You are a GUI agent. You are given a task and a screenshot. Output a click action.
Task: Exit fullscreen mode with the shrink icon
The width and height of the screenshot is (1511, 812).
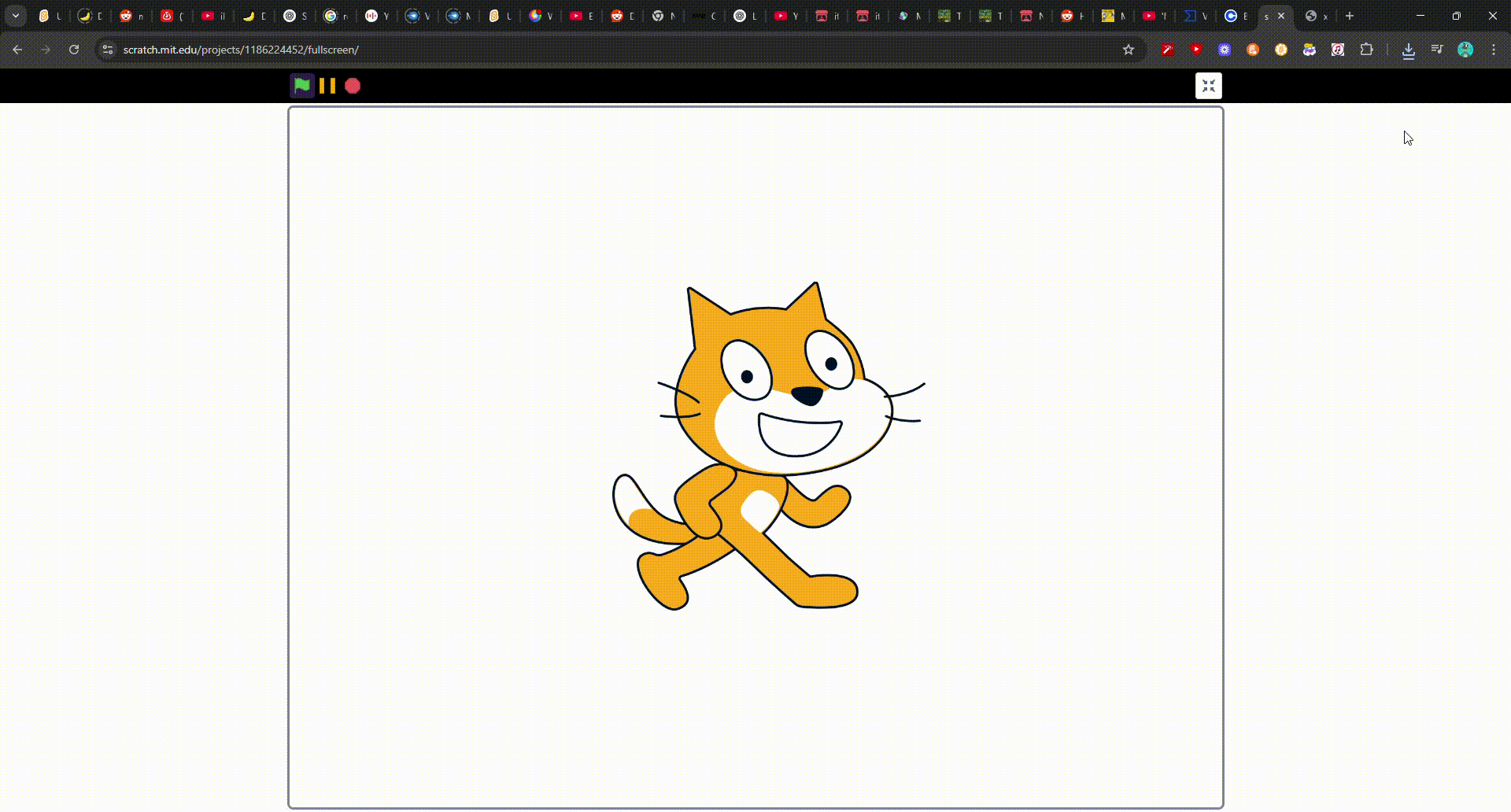pyautogui.click(x=1208, y=86)
